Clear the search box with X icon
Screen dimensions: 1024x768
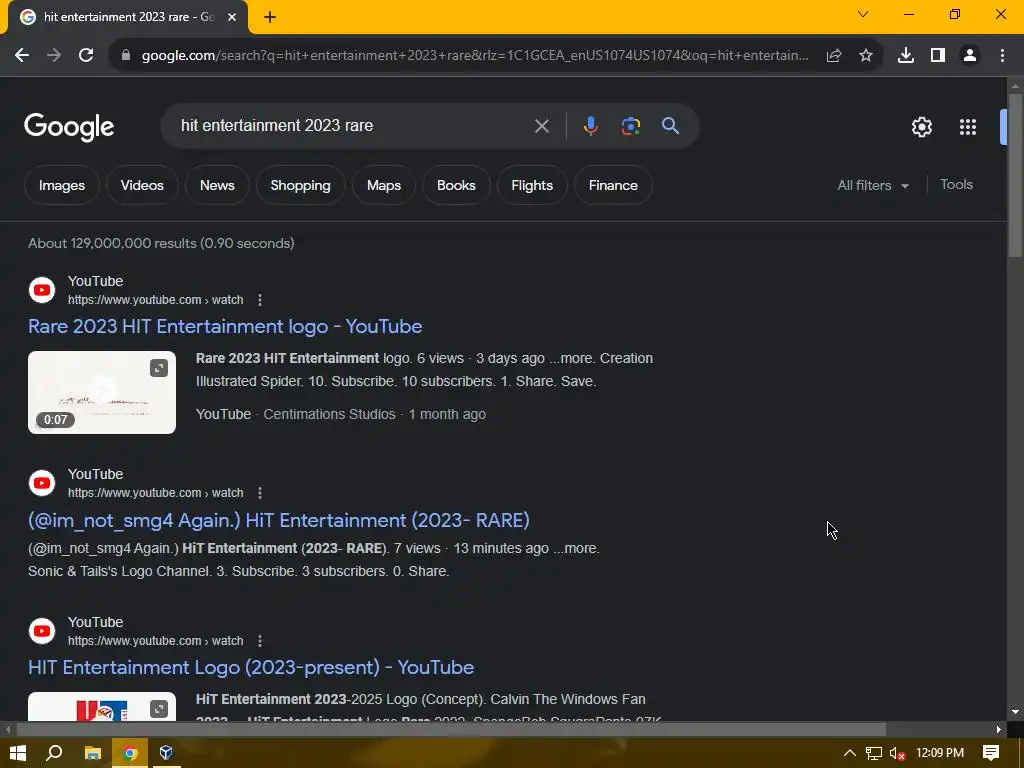click(x=541, y=126)
